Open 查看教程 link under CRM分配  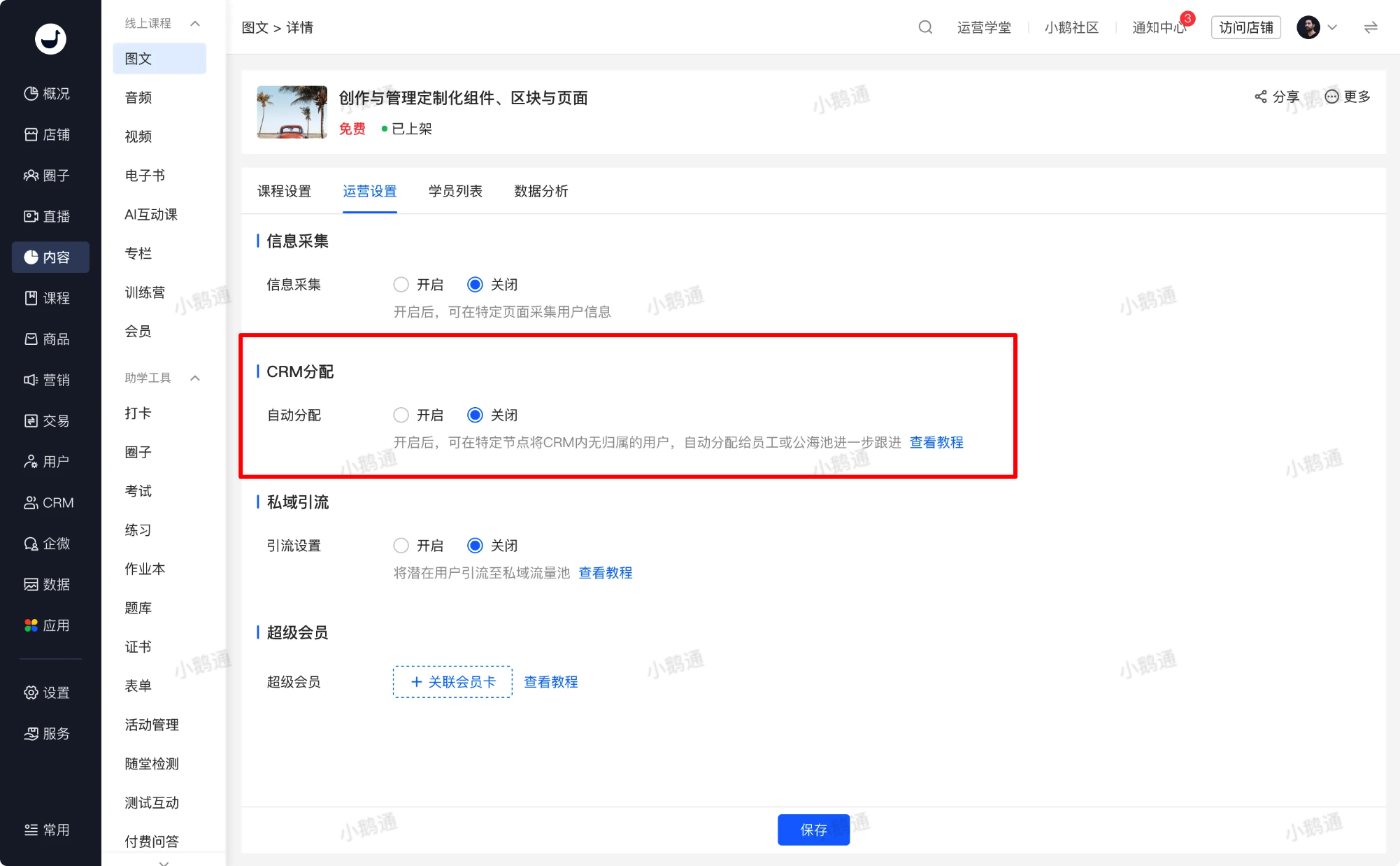(x=936, y=443)
